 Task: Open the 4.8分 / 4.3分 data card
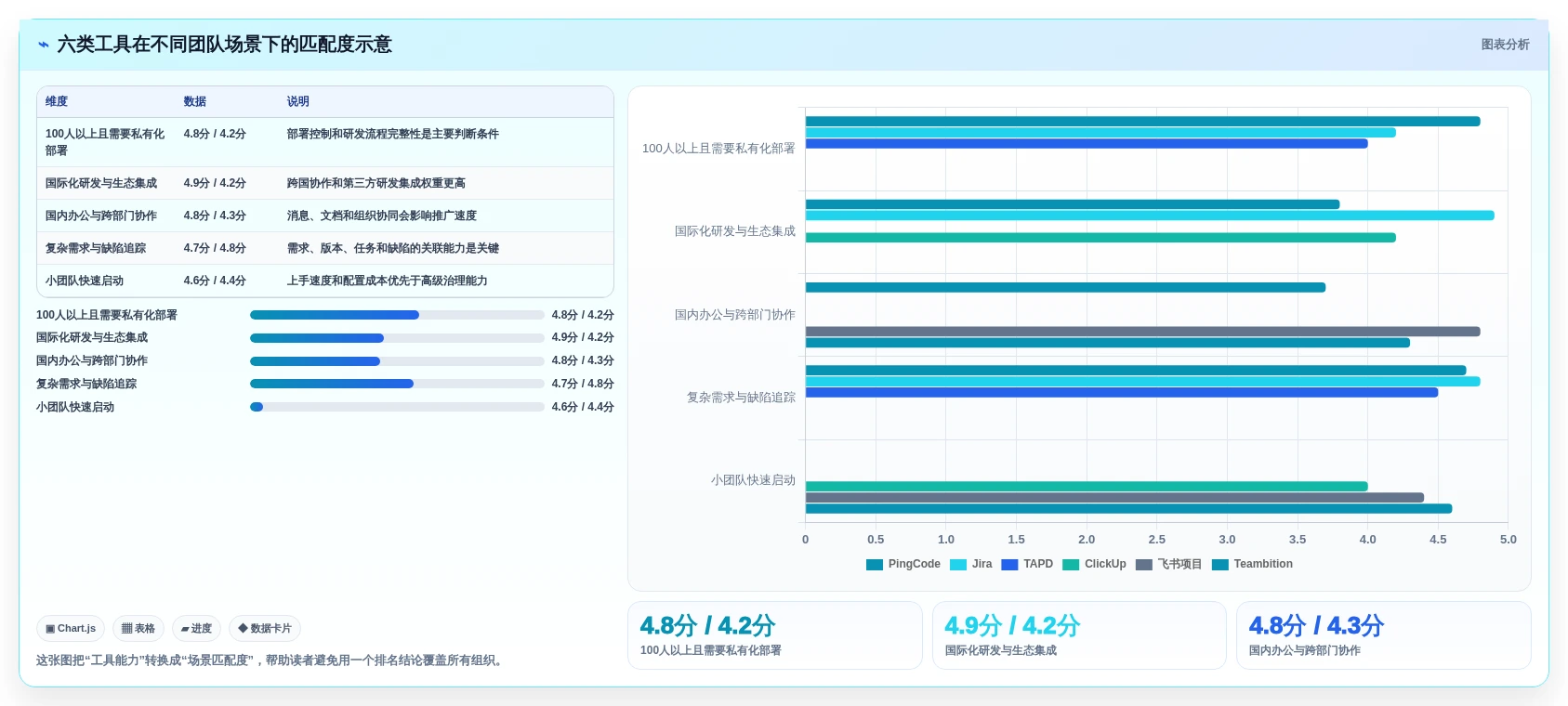coord(1384,635)
